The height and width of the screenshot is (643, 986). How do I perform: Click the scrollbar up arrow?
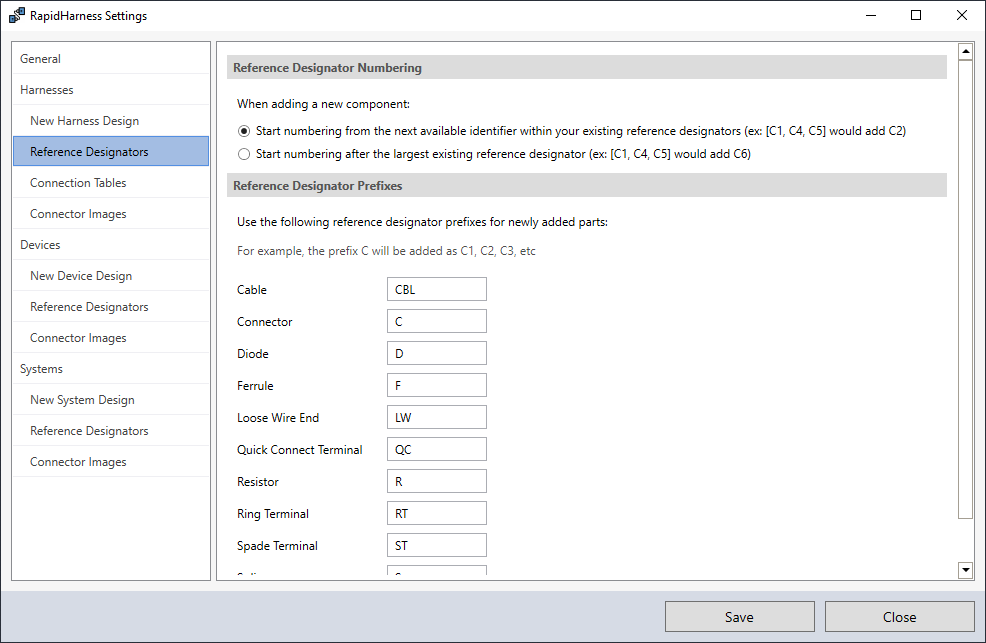pyautogui.click(x=965, y=51)
